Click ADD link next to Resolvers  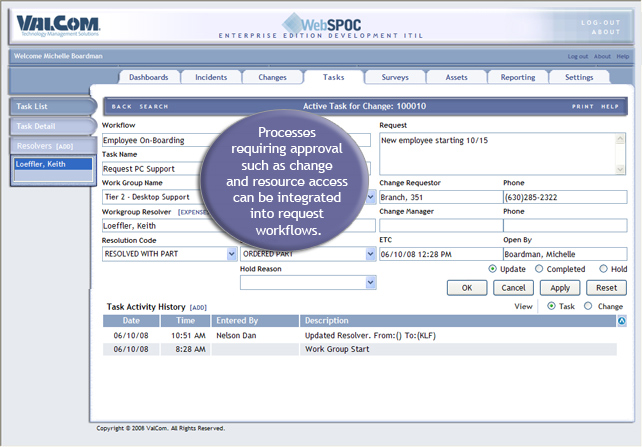64,147
